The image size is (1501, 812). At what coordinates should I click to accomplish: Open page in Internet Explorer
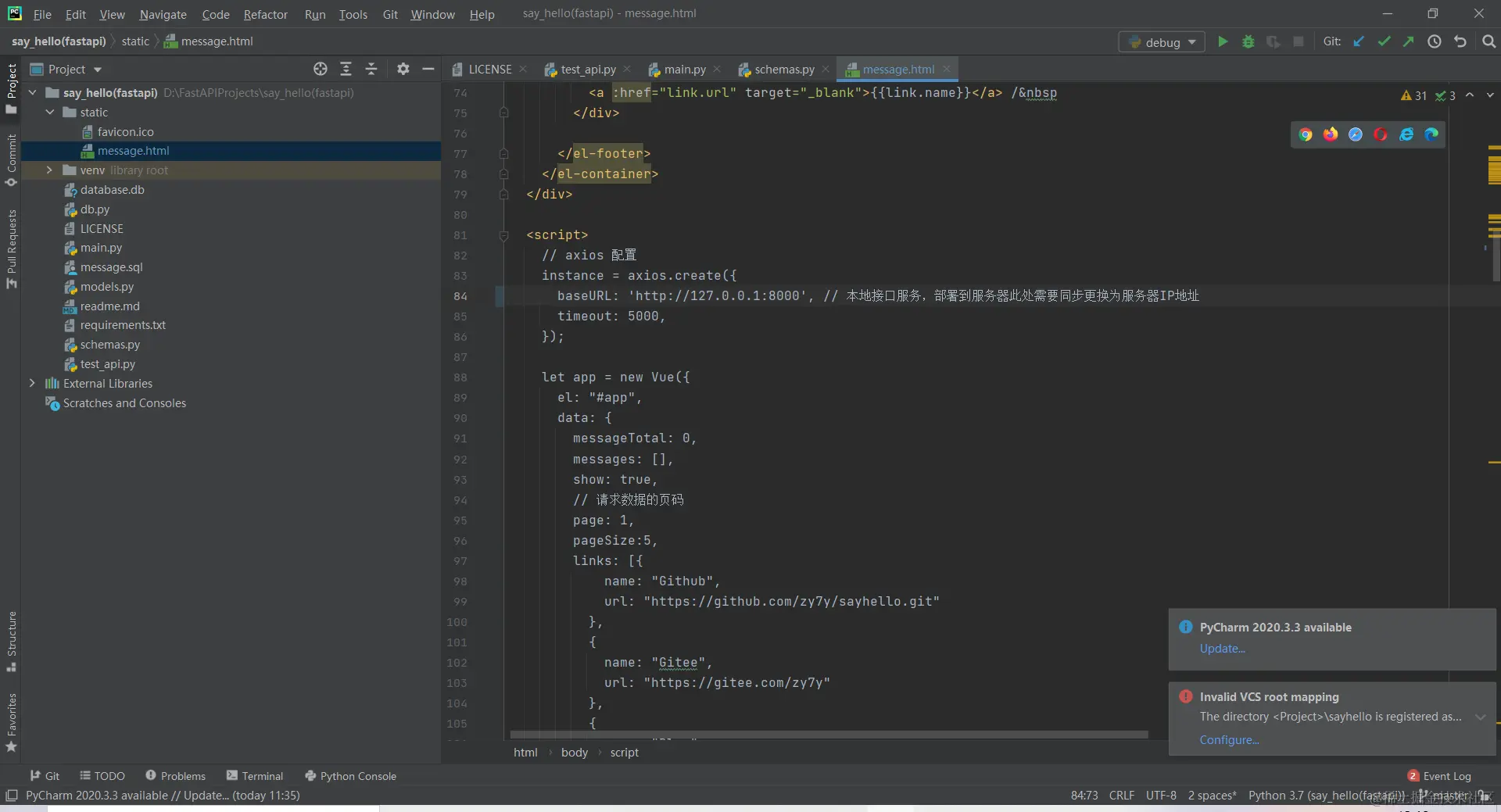(x=1406, y=134)
